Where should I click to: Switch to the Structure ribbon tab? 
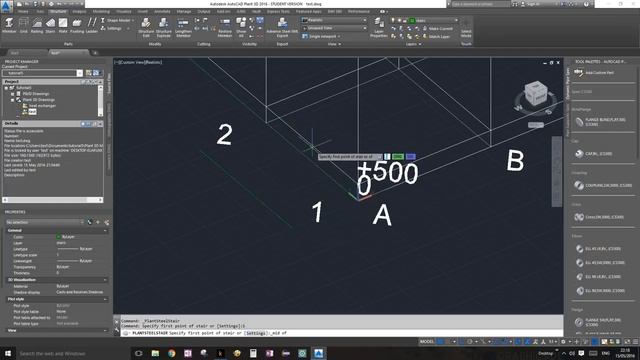pyautogui.click(x=58, y=11)
